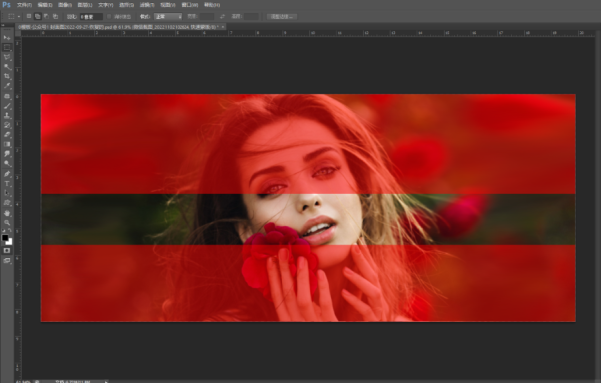
Task: Toggle the anti-alias (消除锯齿) checkbox
Action: coord(109,17)
